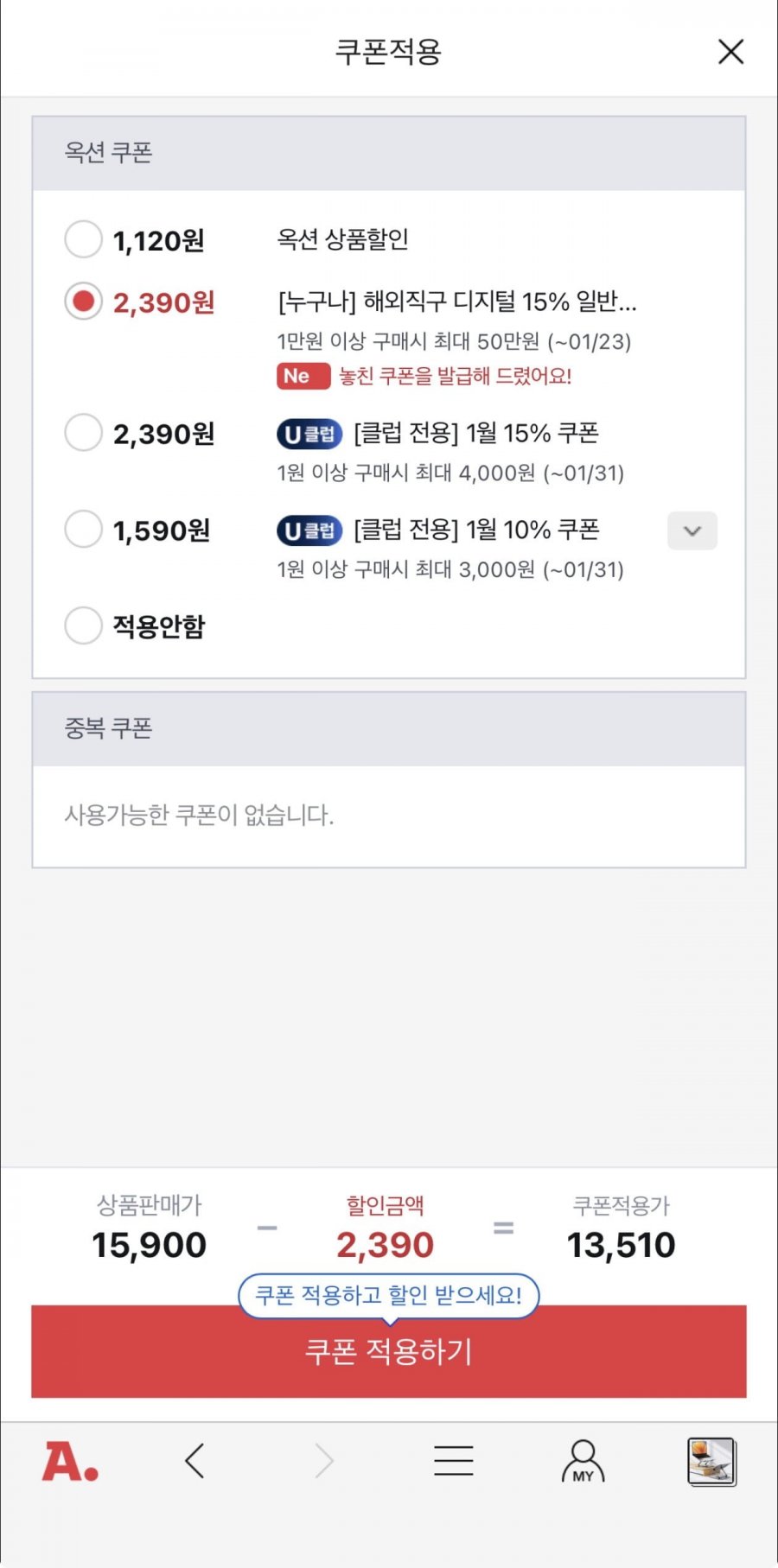The width and height of the screenshot is (778, 1568).
Task: Tap the first U클럽 badge icon
Action: 309,434
